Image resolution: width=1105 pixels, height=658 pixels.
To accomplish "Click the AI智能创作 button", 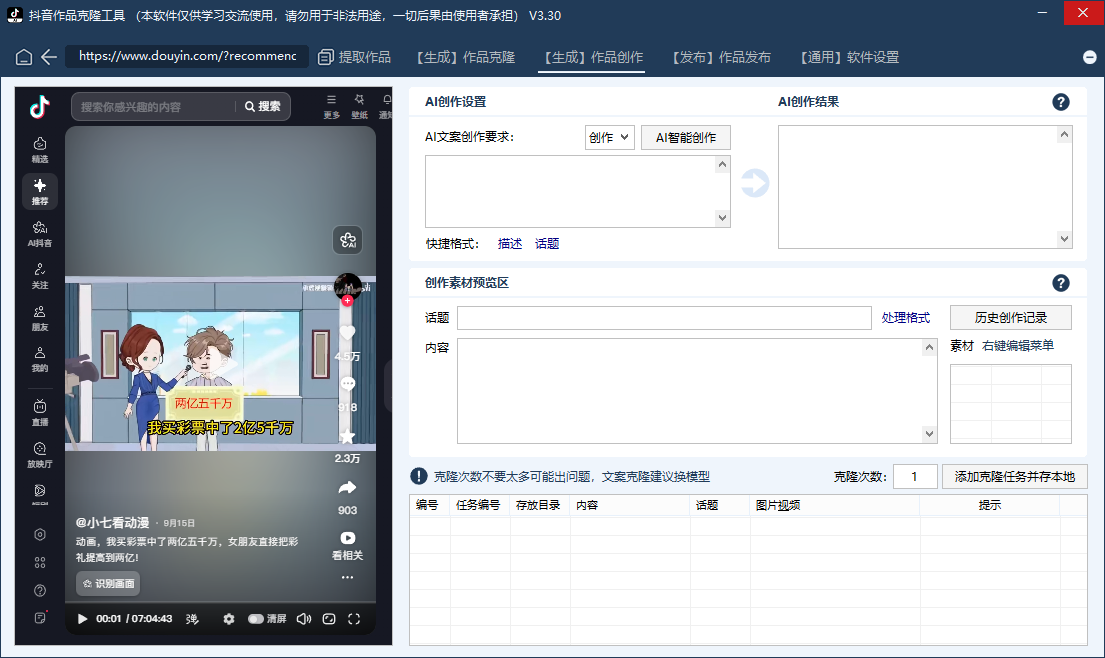I will pyautogui.click(x=685, y=137).
